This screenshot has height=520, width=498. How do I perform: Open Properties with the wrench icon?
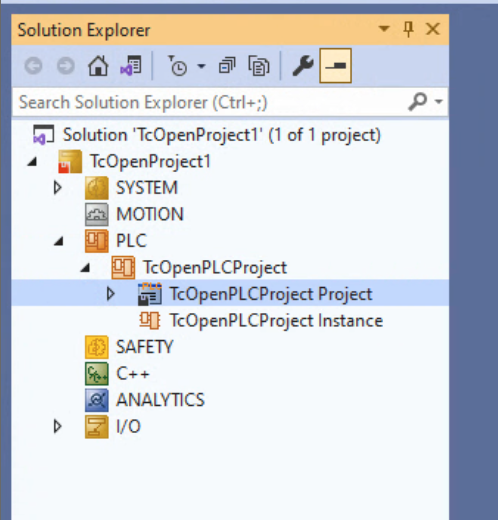(x=303, y=66)
